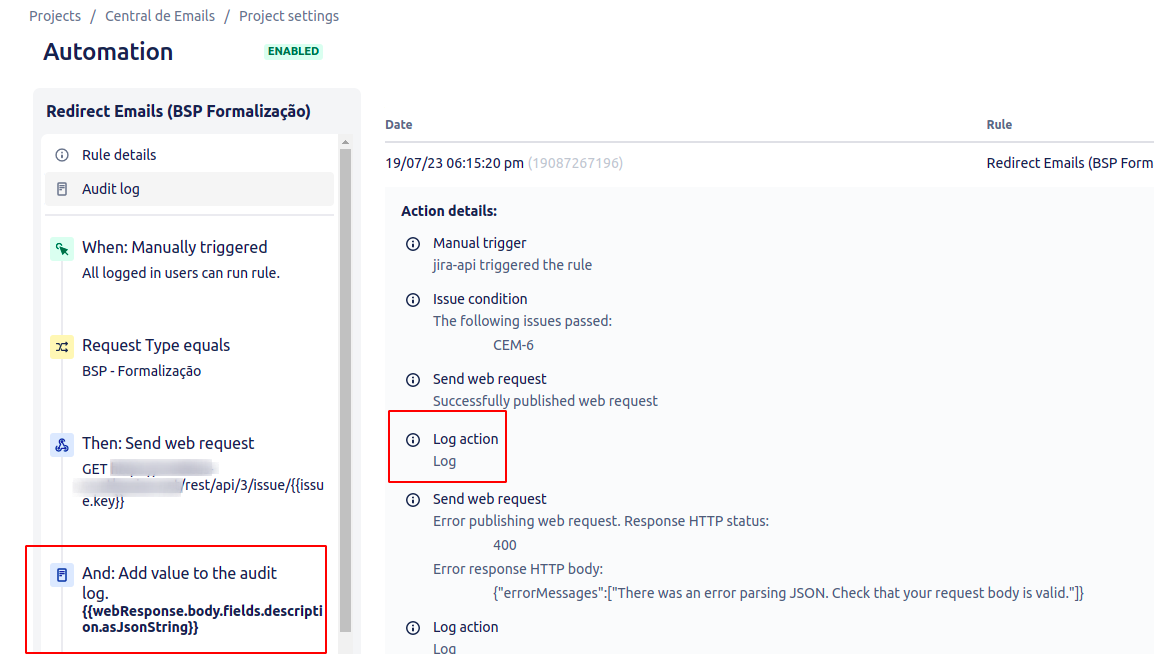Click the document icon beside Audit log

click(61, 188)
